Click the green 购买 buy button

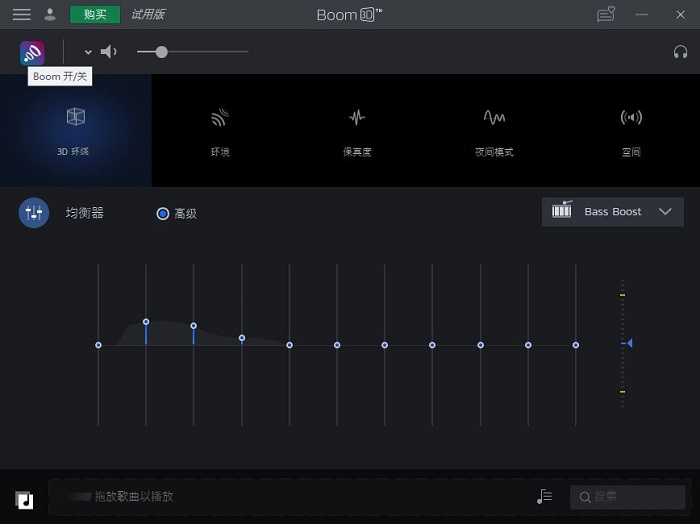95,15
